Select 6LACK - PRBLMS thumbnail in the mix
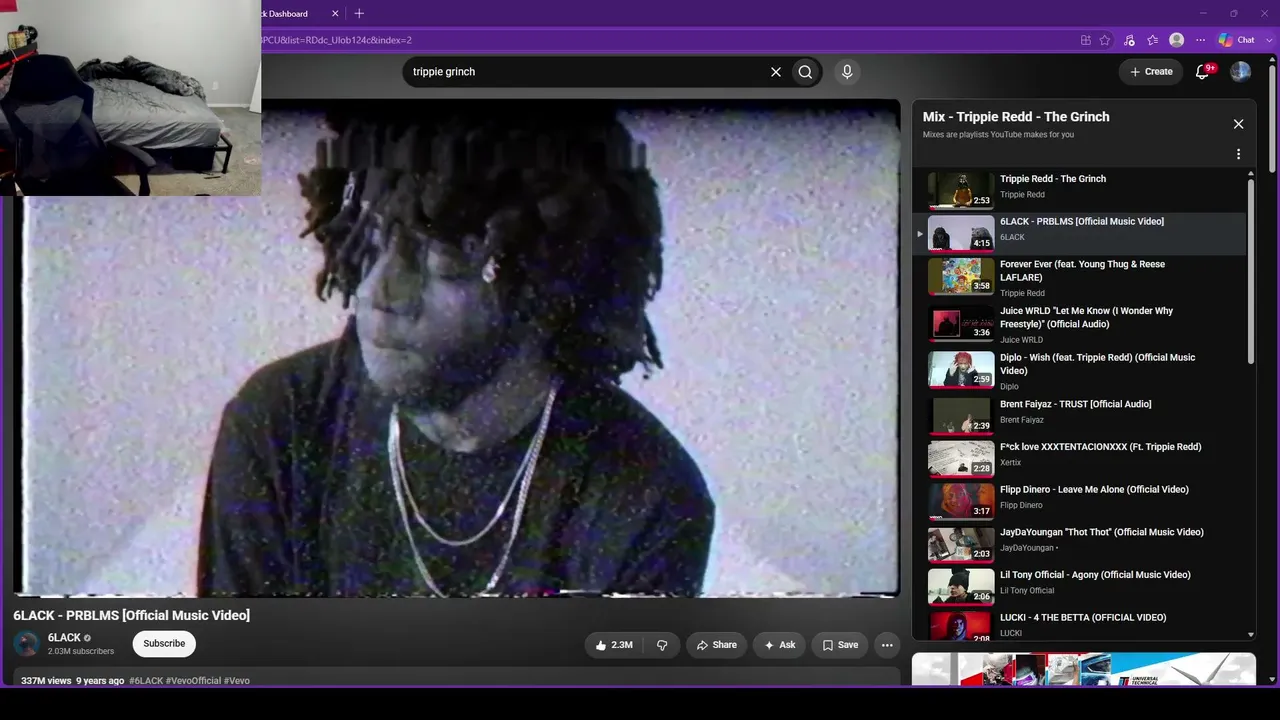1280x720 pixels. 961,233
